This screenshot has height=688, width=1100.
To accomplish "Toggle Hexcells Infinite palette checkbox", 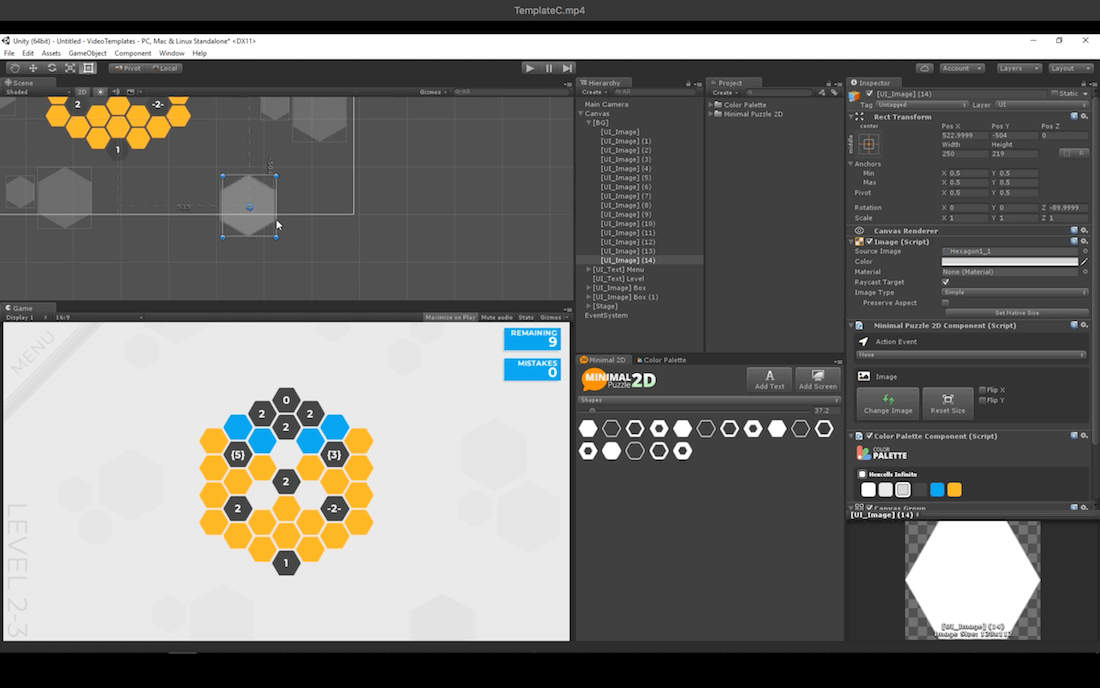I will (x=862, y=475).
